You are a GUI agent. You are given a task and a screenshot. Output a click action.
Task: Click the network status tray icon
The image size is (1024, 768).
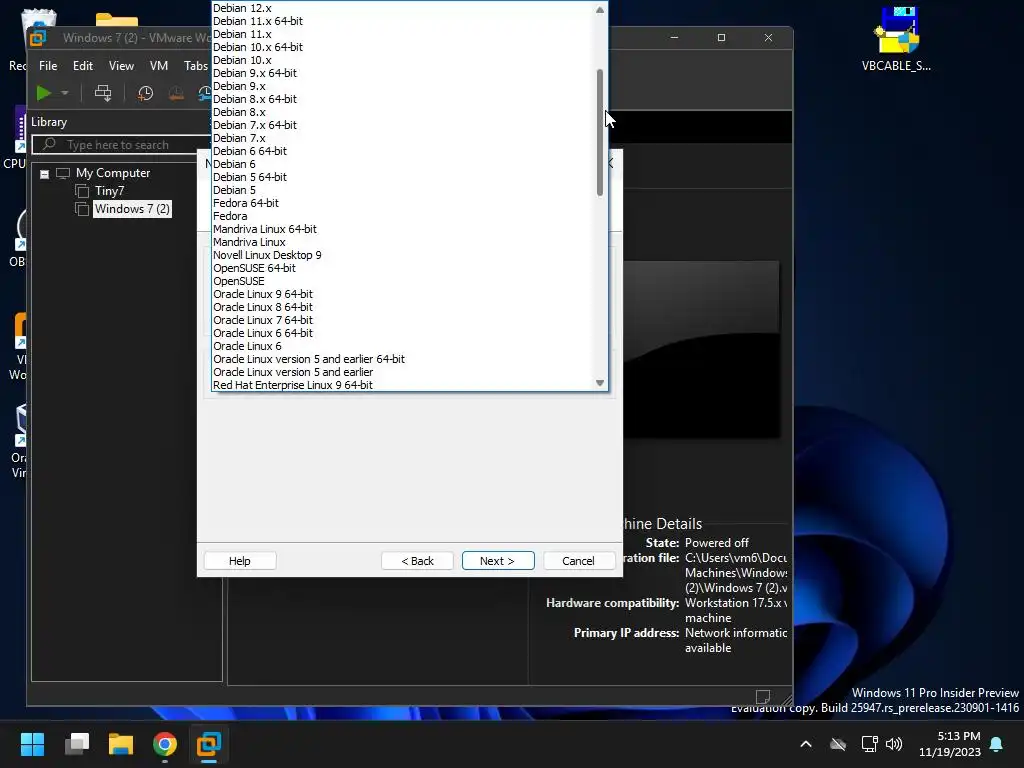(x=869, y=744)
